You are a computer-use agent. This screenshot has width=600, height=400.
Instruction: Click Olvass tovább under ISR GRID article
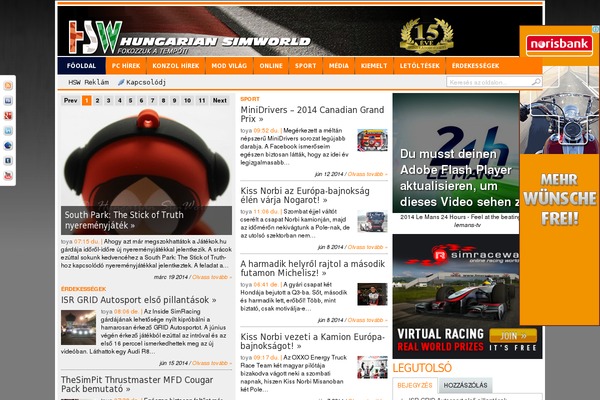[212, 363]
